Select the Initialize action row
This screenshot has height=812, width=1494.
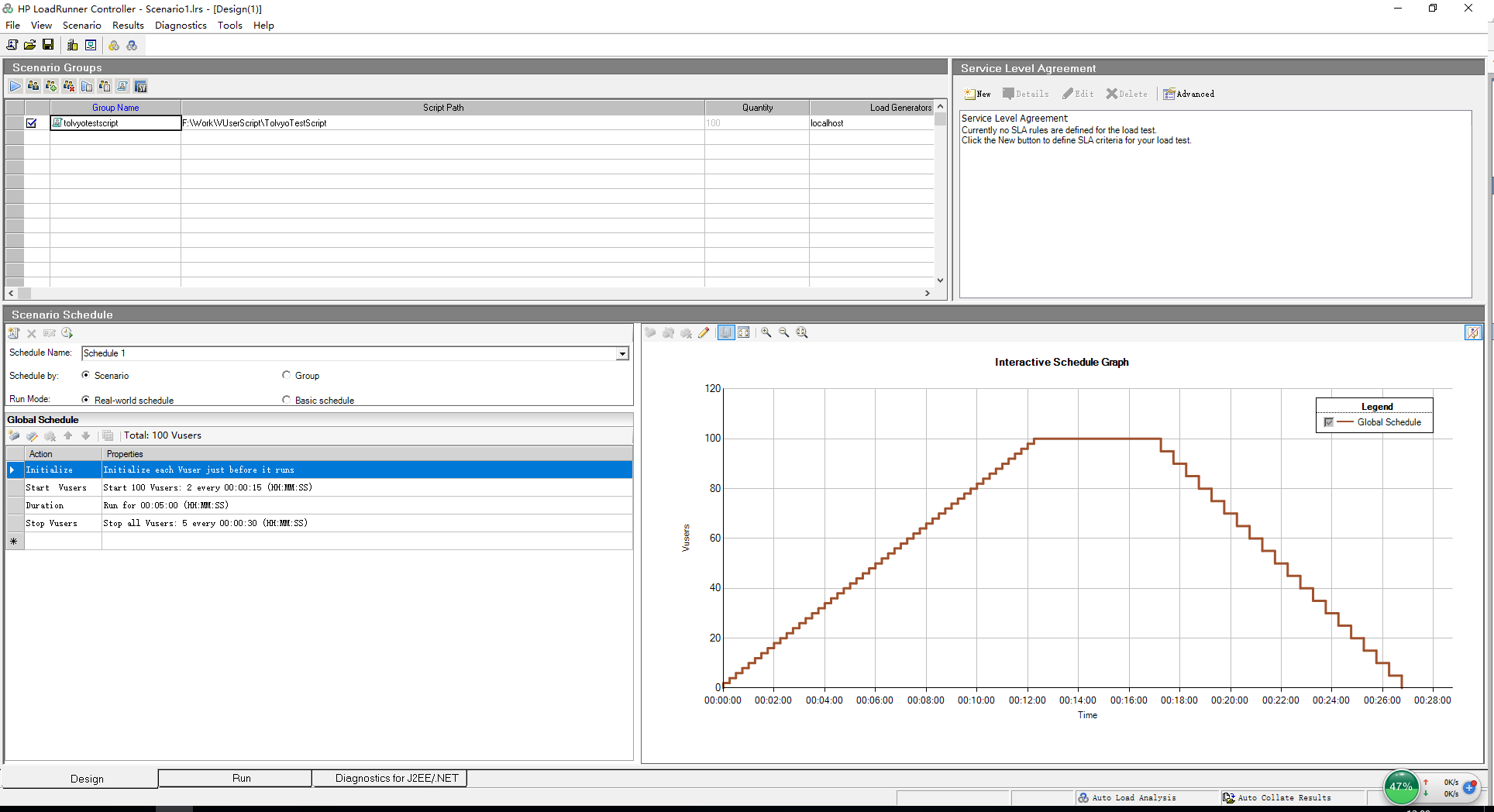click(320, 470)
